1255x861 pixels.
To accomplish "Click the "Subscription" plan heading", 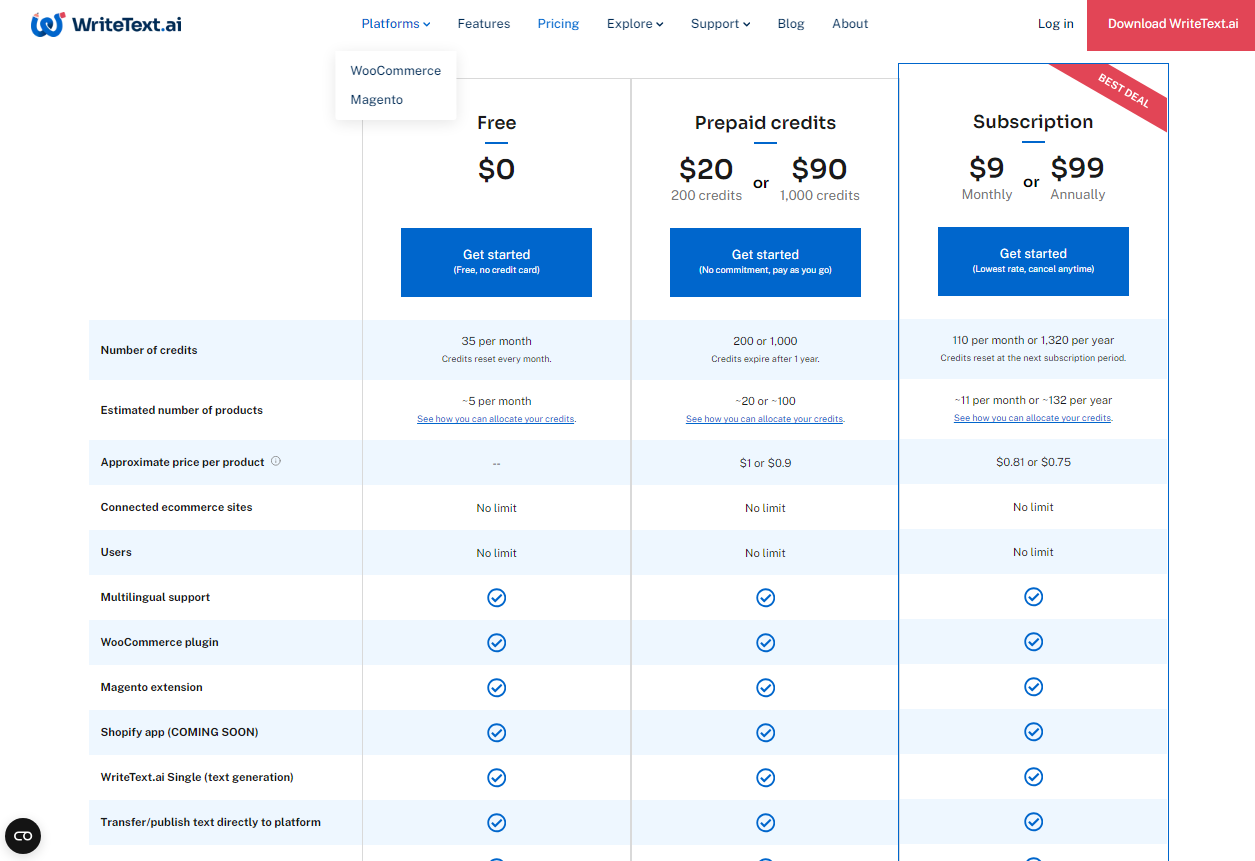I will click(x=1033, y=122).
